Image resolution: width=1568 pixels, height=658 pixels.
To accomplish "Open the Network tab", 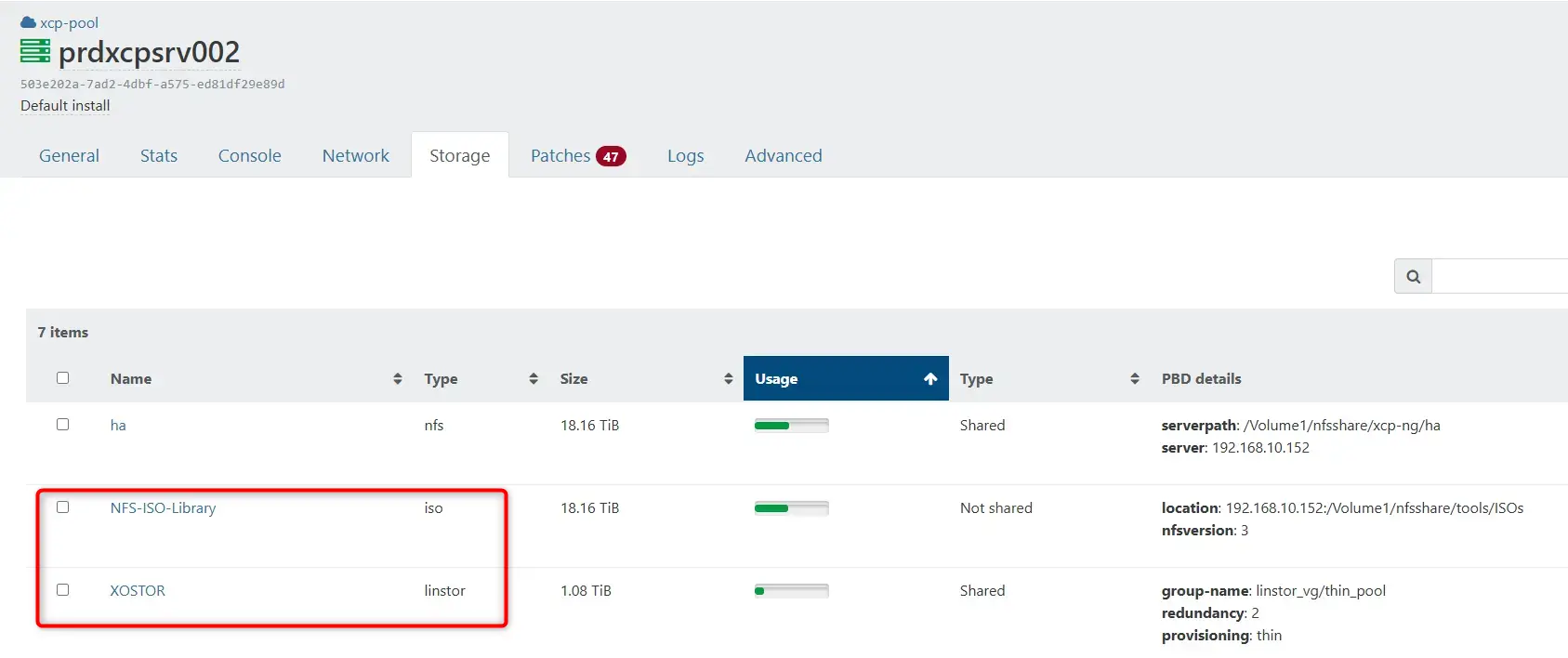I will tap(356, 155).
